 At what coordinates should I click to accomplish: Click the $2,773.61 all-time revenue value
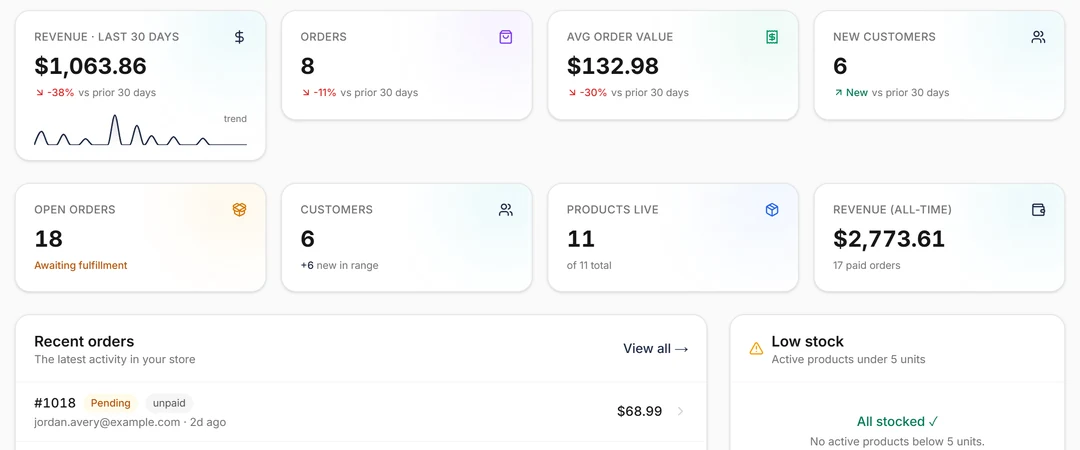click(889, 239)
